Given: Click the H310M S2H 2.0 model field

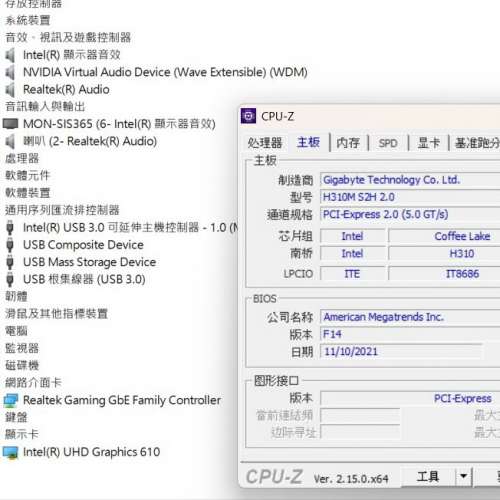Looking at the screenshot, I should [410, 197].
